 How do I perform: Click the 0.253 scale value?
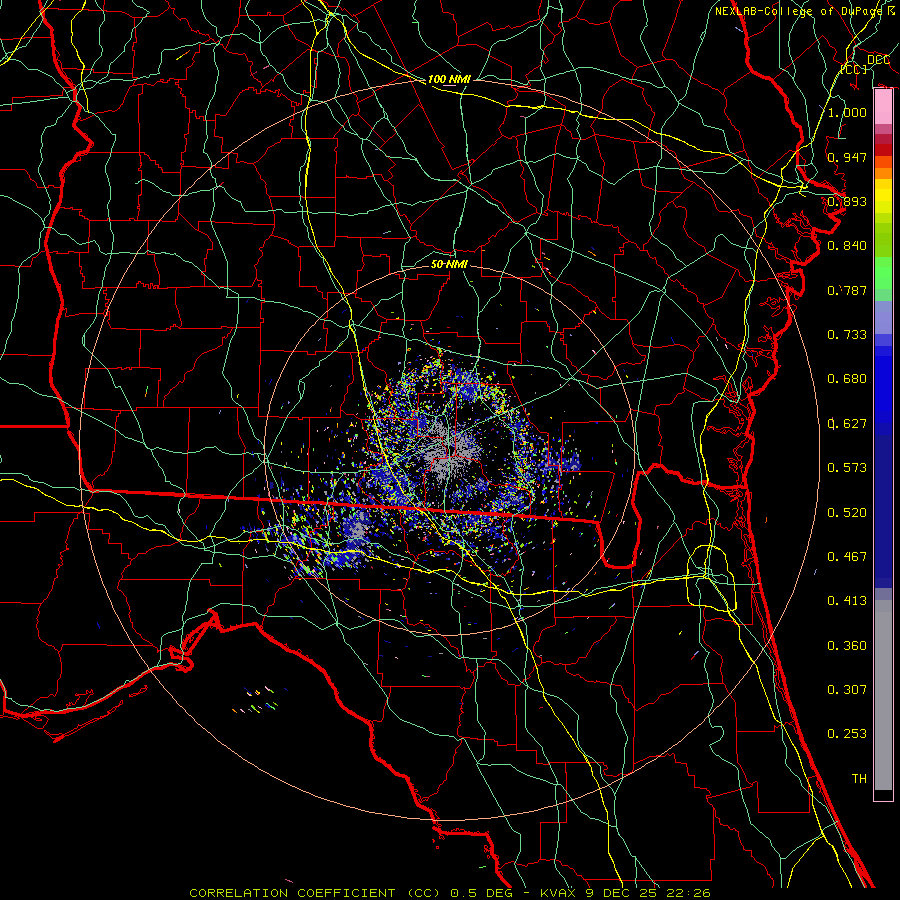pos(847,734)
